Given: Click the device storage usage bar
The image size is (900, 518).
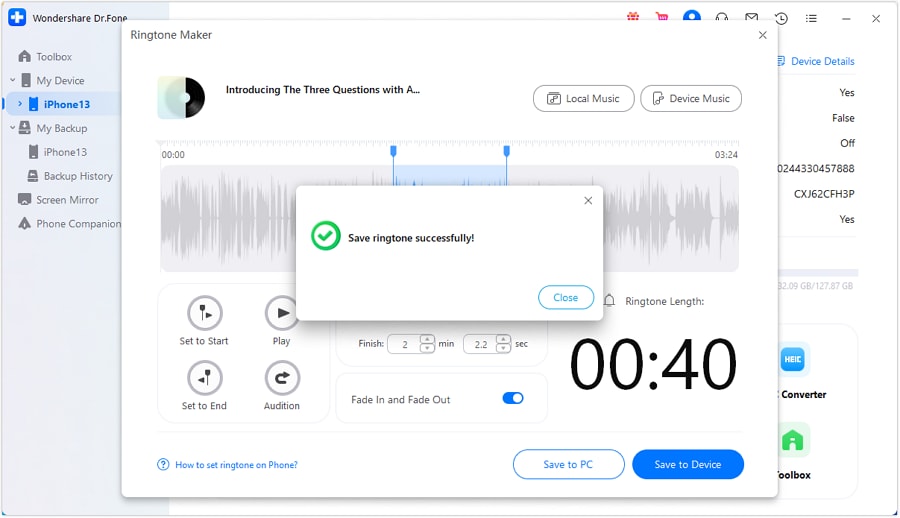Looking at the screenshot, I should [818, 273].
